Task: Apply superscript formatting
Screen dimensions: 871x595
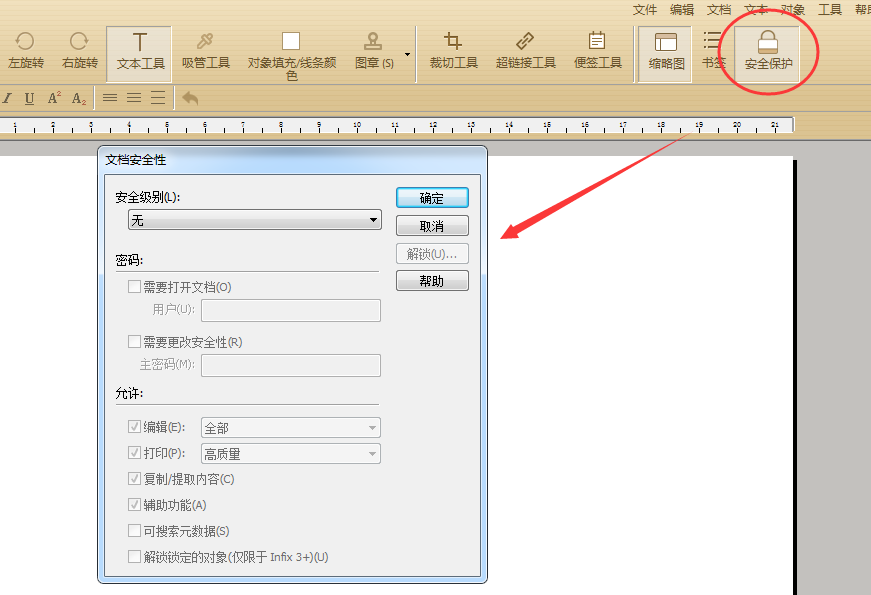Action: [54, 98]
